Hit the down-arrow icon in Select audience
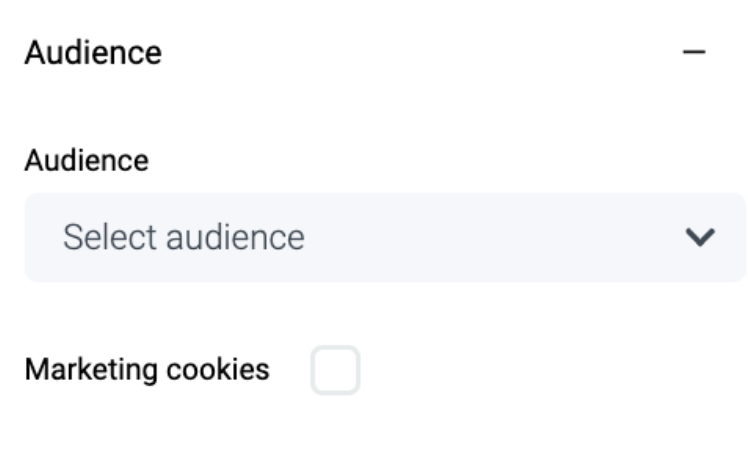 pos(699,237)
